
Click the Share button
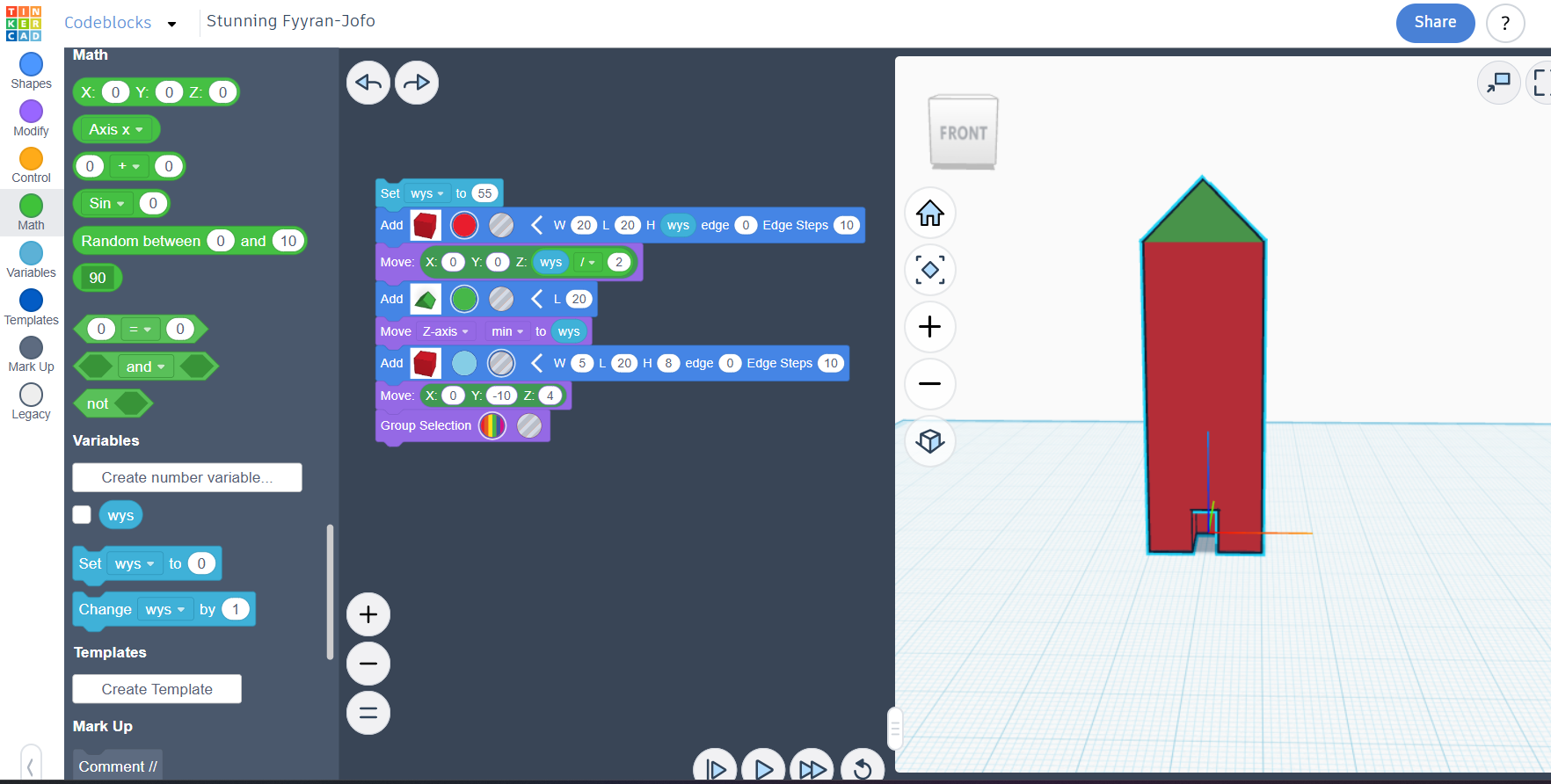pos(1435,23)
